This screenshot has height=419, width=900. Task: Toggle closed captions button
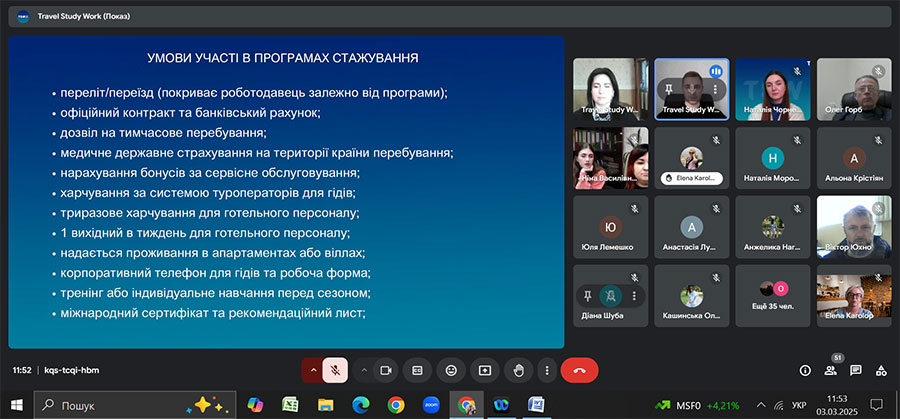pos(417,370)
